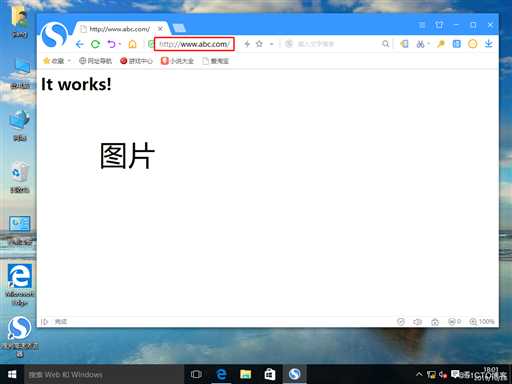This screenshot has height=384, width=512.
Task: Launch Edge from the taskbar
Action: pos(221,374)
